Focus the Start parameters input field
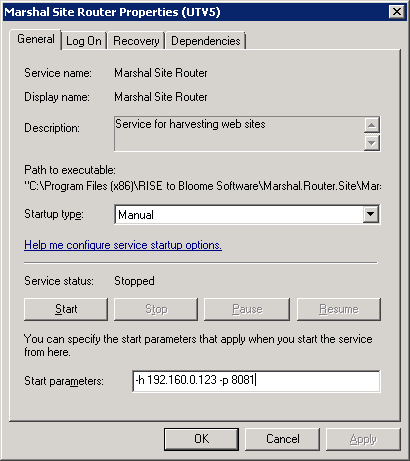This screenshot has height=461, width=410. [x=256, y=381]
